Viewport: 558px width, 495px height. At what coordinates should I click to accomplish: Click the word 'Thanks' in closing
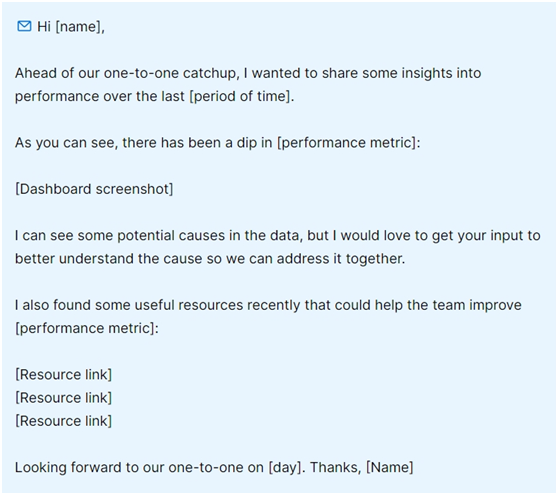[x=333, y=468]
